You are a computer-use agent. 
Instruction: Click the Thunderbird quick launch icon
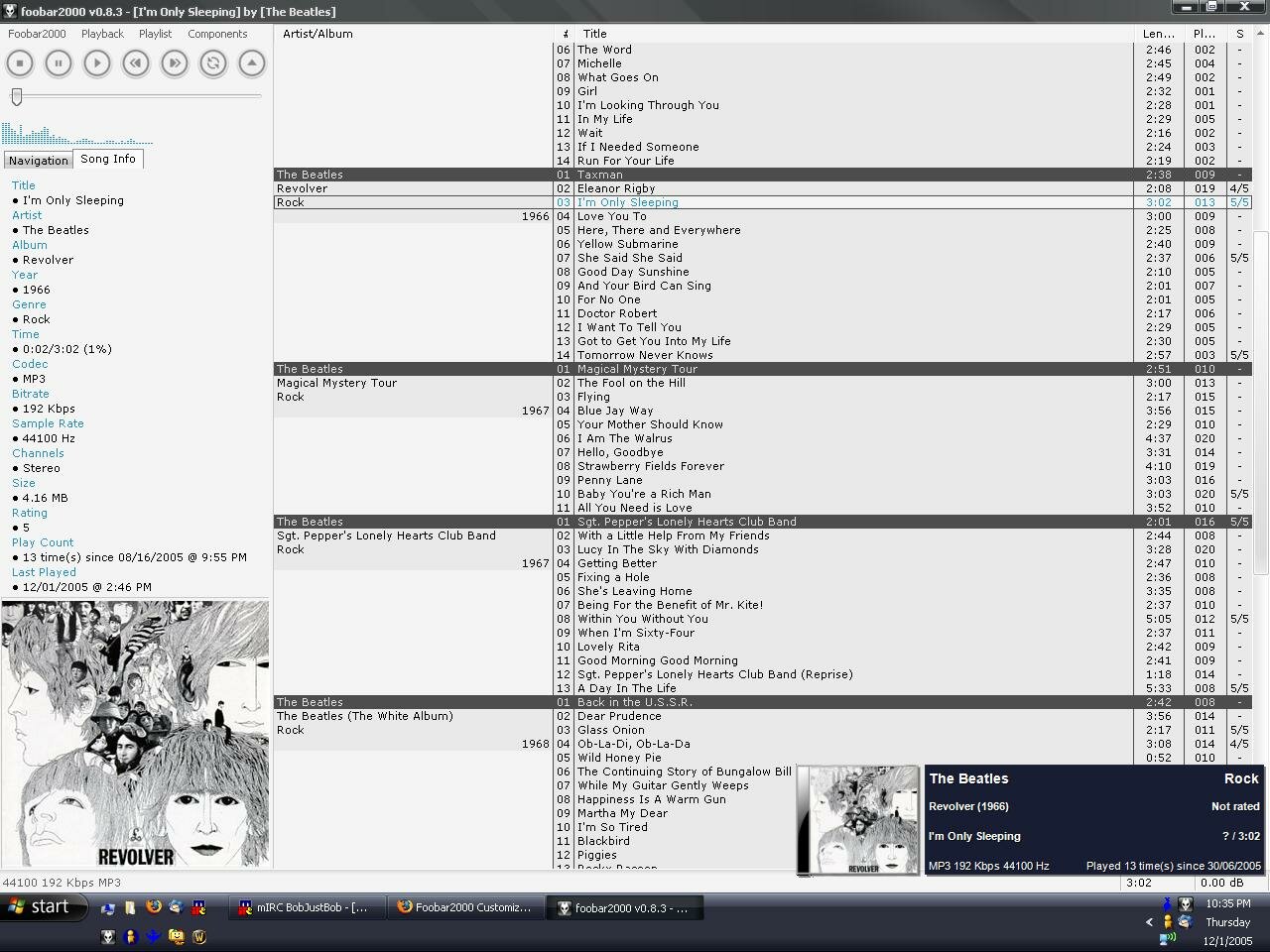coord(176,906)
